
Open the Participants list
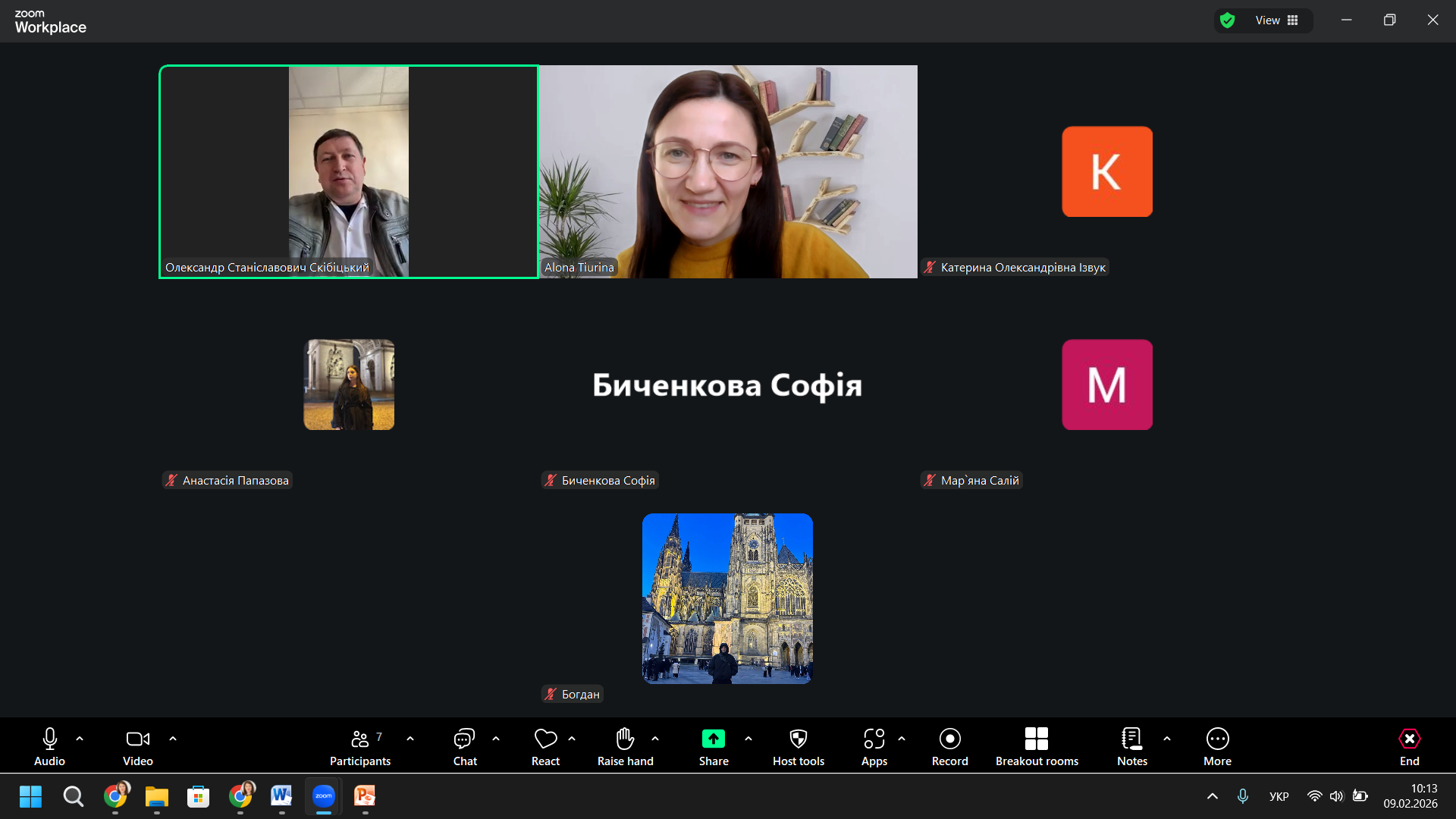pyautogui.click(x=360, y=739)
